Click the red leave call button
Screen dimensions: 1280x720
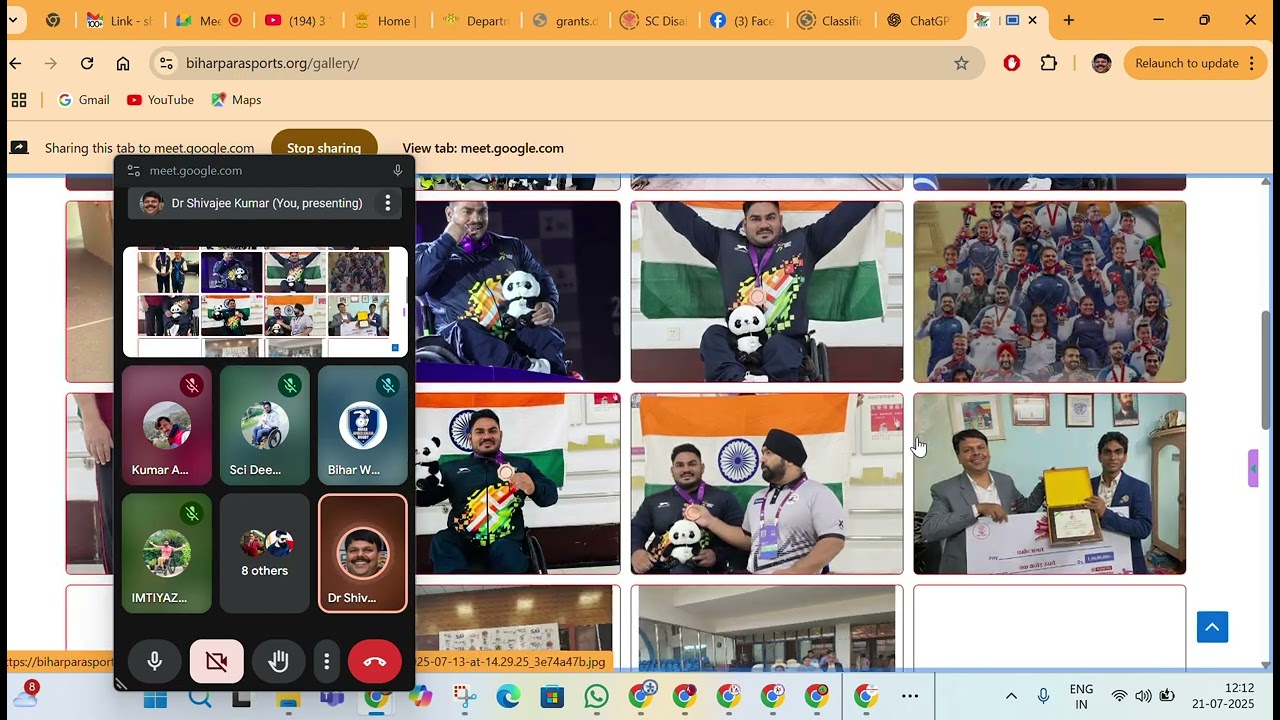pyautogui.click(x=375, y=662)
